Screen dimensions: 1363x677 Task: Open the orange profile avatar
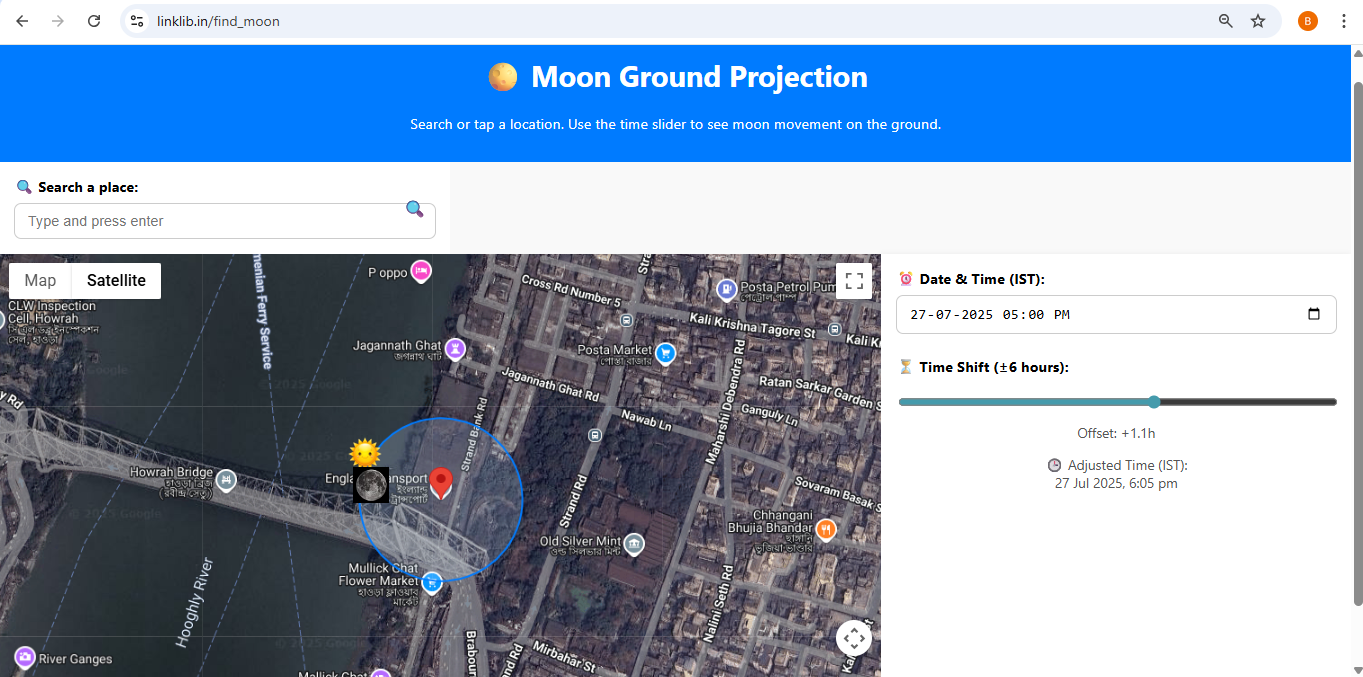click(1307, 21)
